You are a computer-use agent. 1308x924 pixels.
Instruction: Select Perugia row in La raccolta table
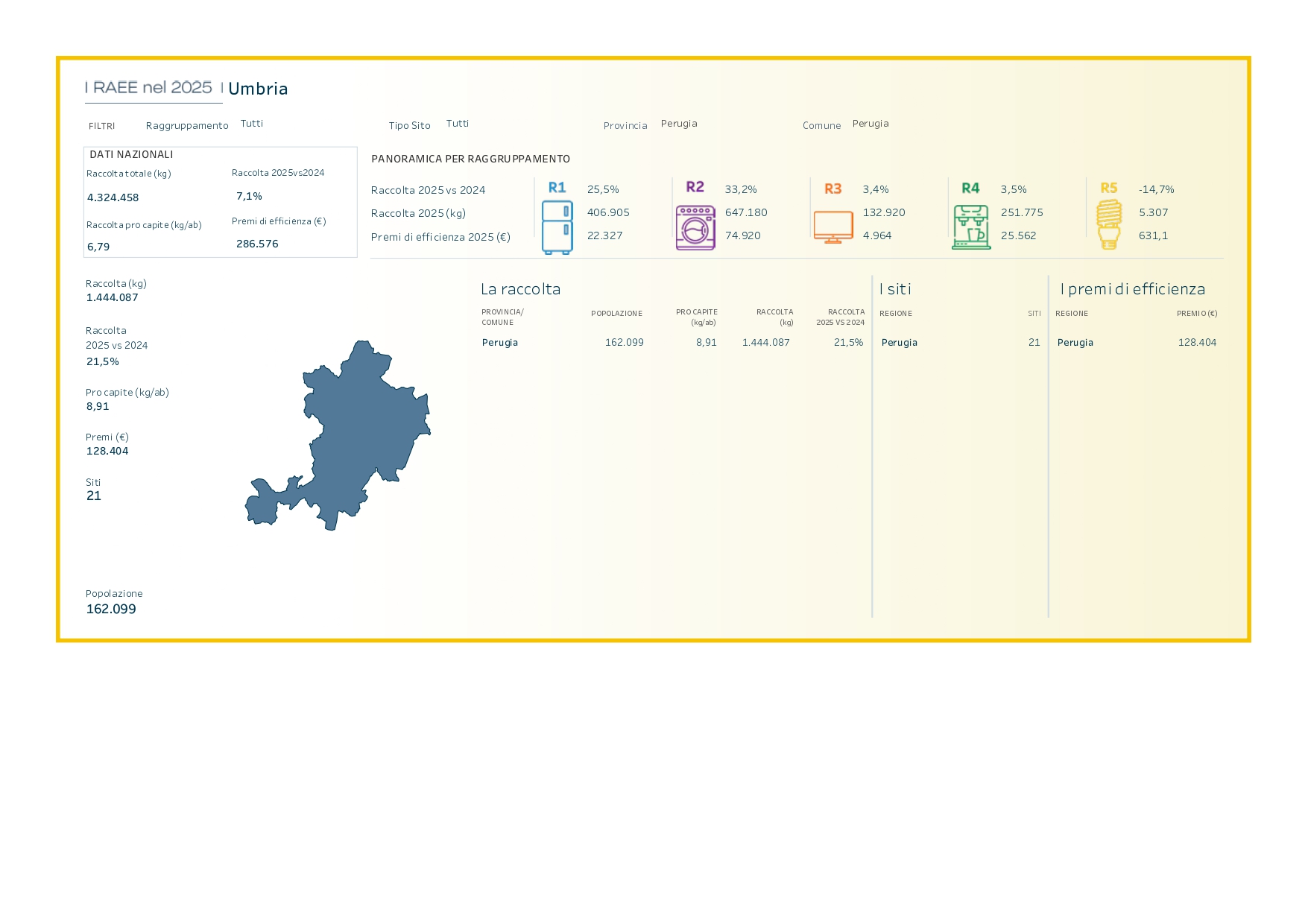pyautogui.click(x=672, y=343)
